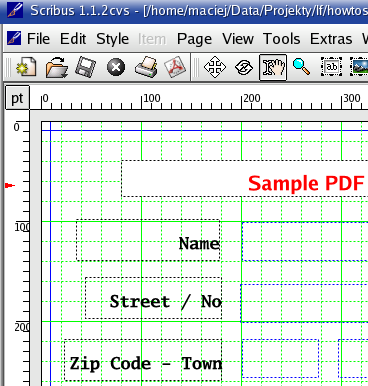Print the document with the printer icon
The width and height of the screenshot is (368, 386).
point(146,67)
